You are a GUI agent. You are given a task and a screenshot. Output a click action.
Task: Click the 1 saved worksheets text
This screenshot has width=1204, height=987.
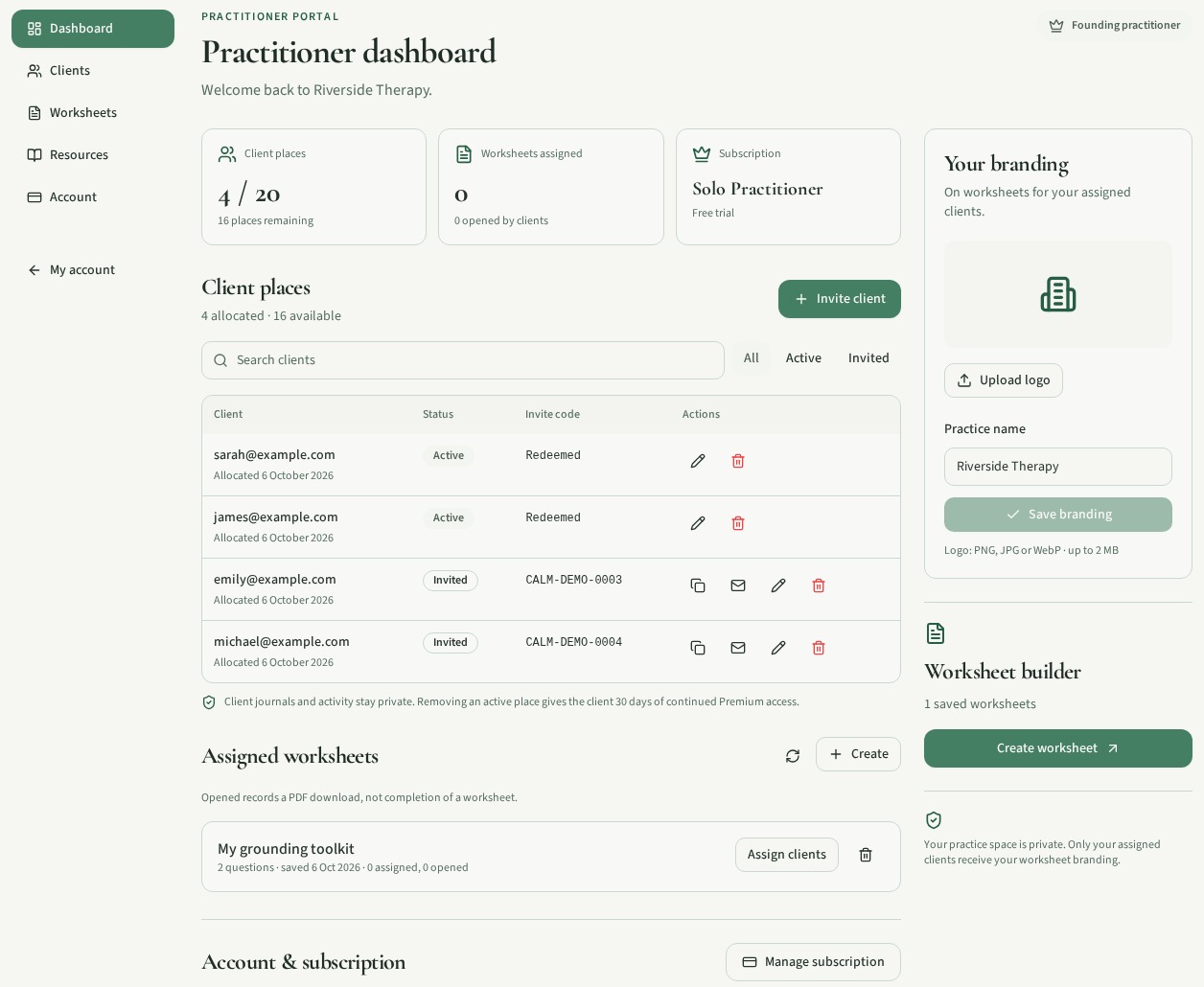(x=980, y=704)
